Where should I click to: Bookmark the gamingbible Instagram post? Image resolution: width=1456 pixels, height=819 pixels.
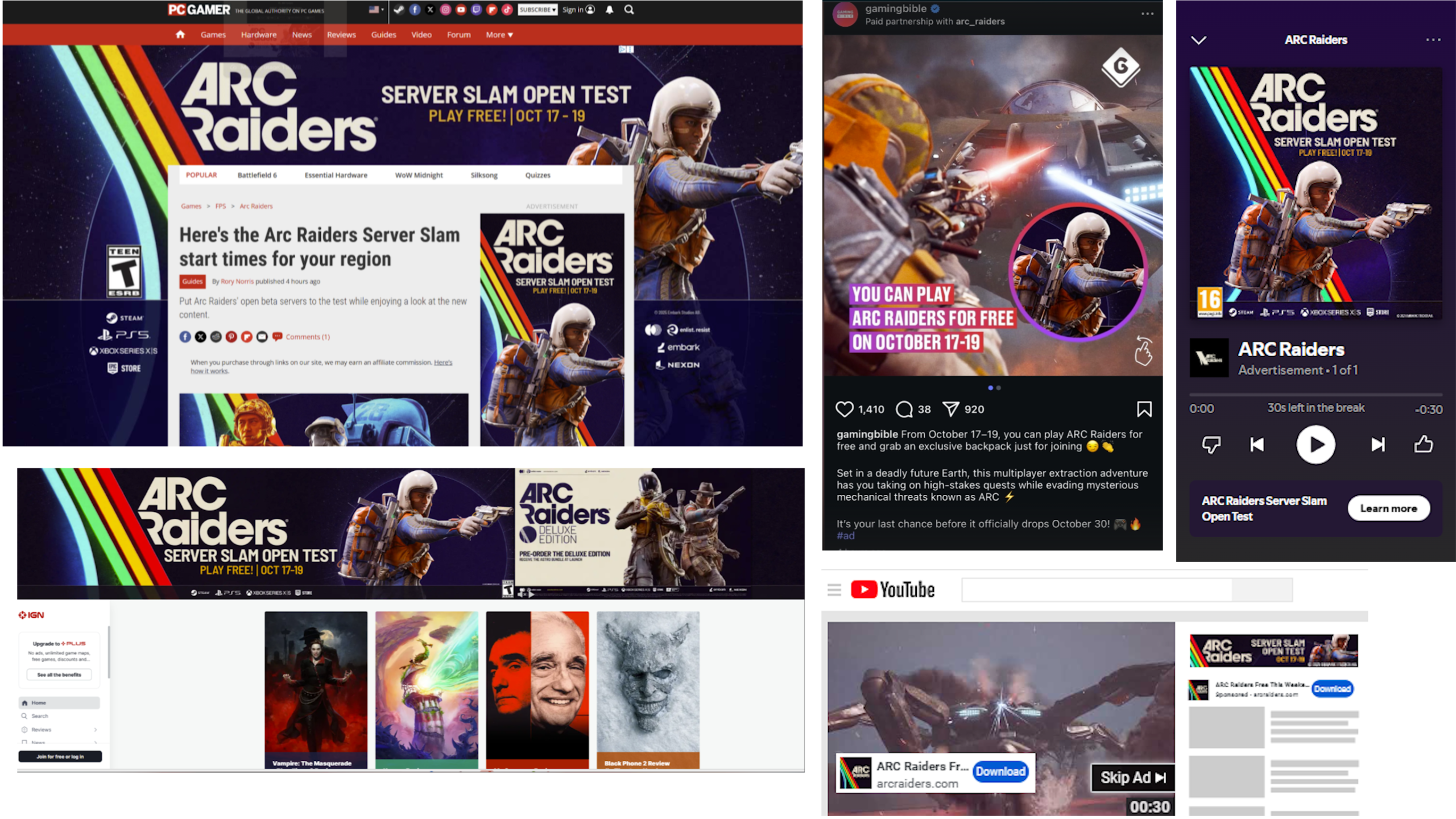(1144, 409)
